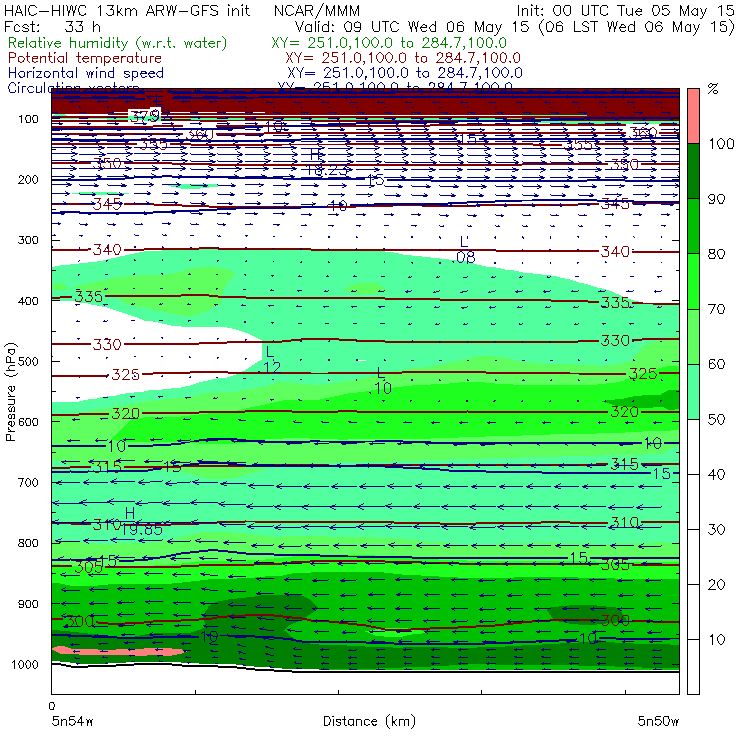
Task: Click the "5n54w" start location label
Action: pyautogui.click(x=73, y=721)
